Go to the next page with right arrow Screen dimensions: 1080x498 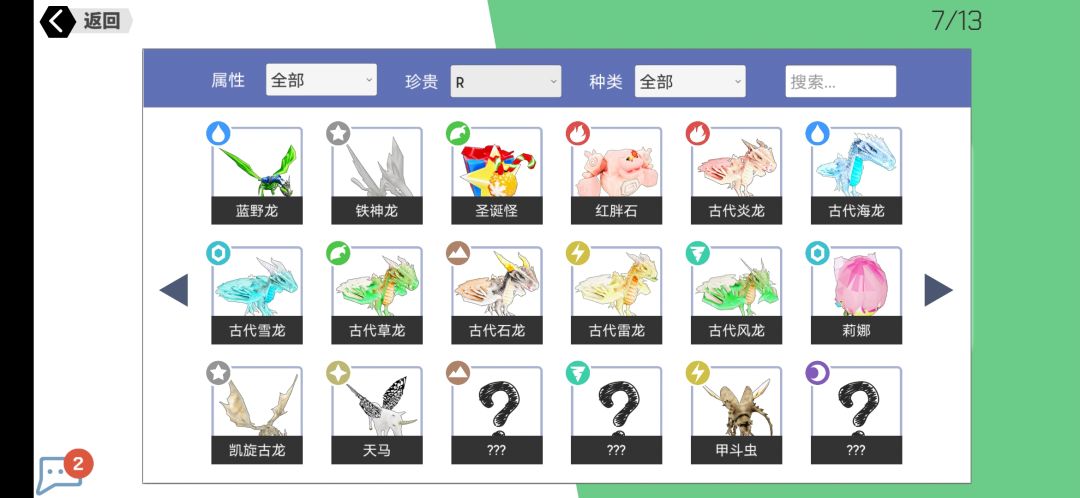point(938,290)
